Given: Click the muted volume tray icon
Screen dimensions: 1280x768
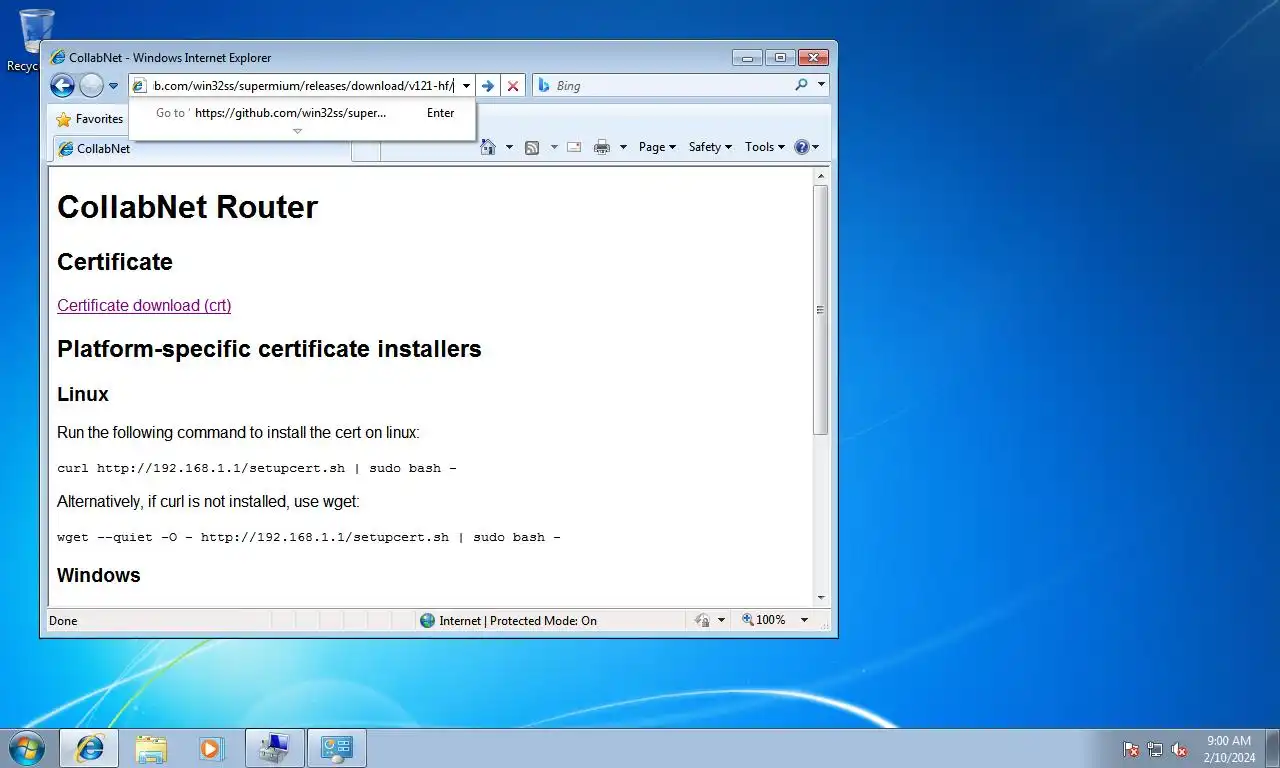Looking at the screenshot, I should (x=1179, y=749).
